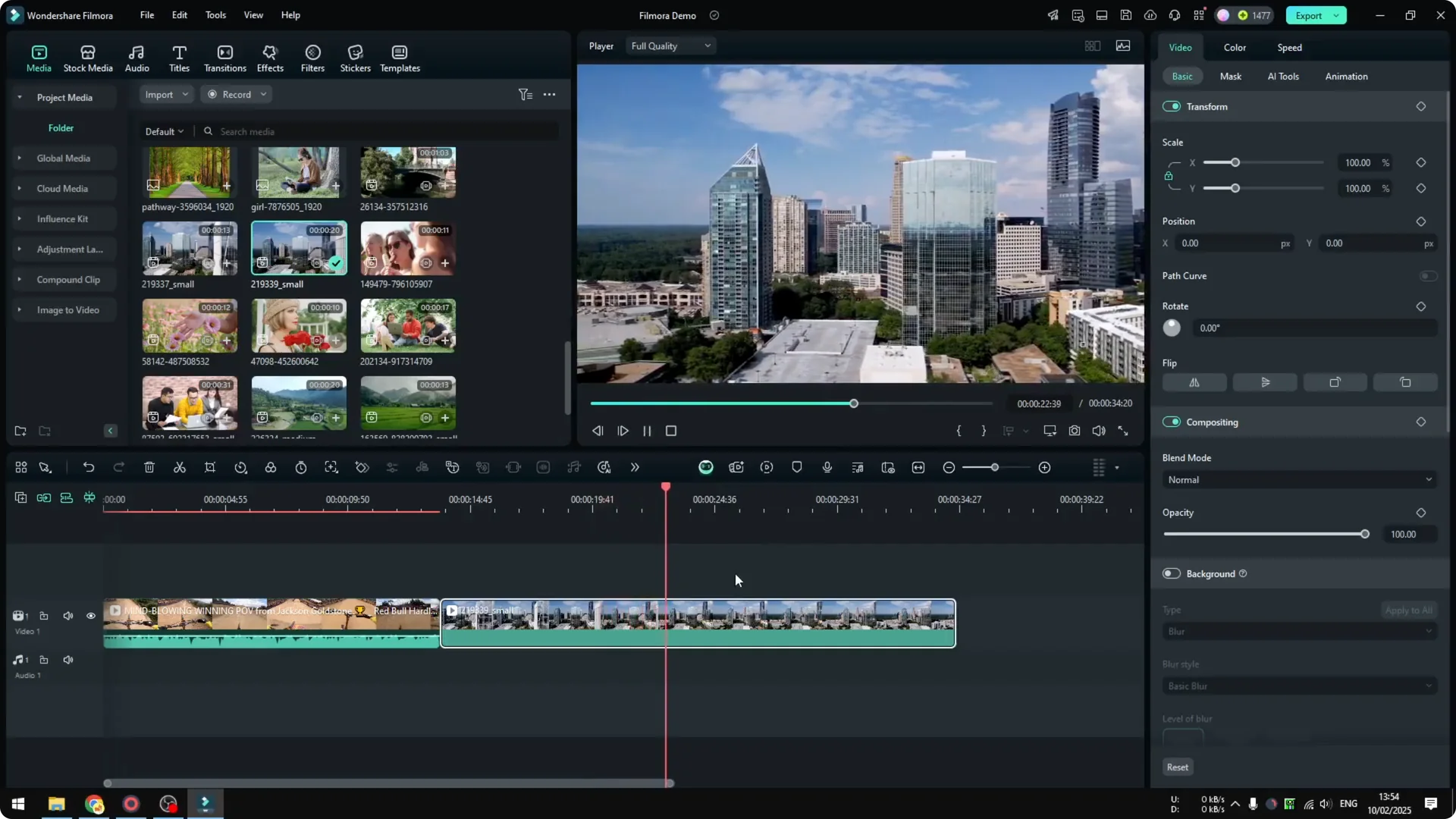Viewport: 1456px width, 819px height.
Task: Click the Split scissors tool on the toolbar
Action: (180, 467)
